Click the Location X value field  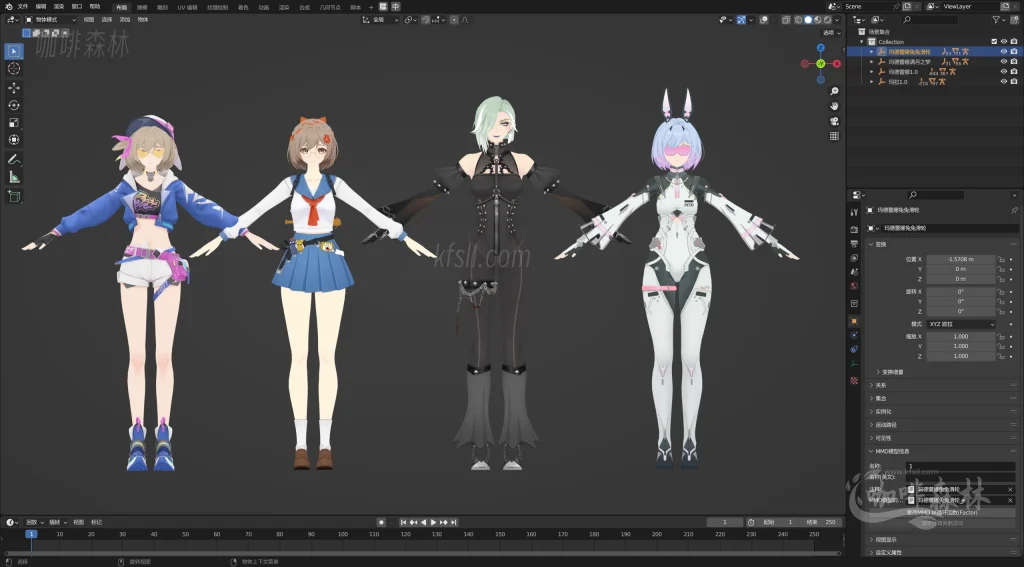pyautogui.click(x=961, y=259)
